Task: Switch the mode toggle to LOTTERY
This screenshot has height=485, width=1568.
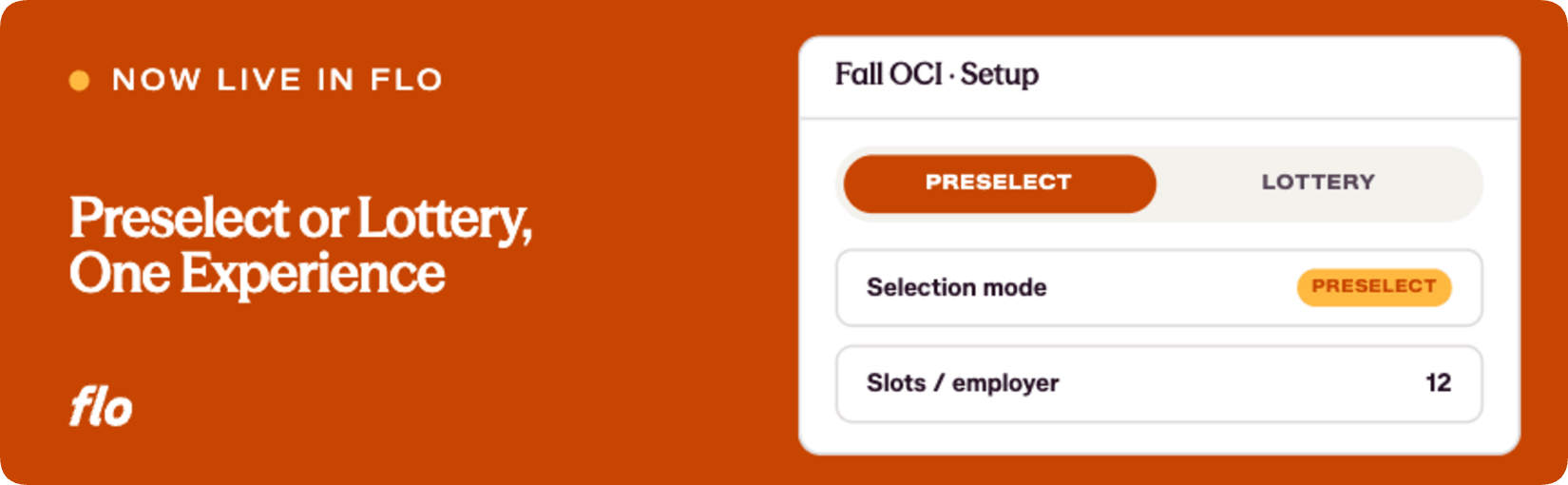Action: [1318, 184]
